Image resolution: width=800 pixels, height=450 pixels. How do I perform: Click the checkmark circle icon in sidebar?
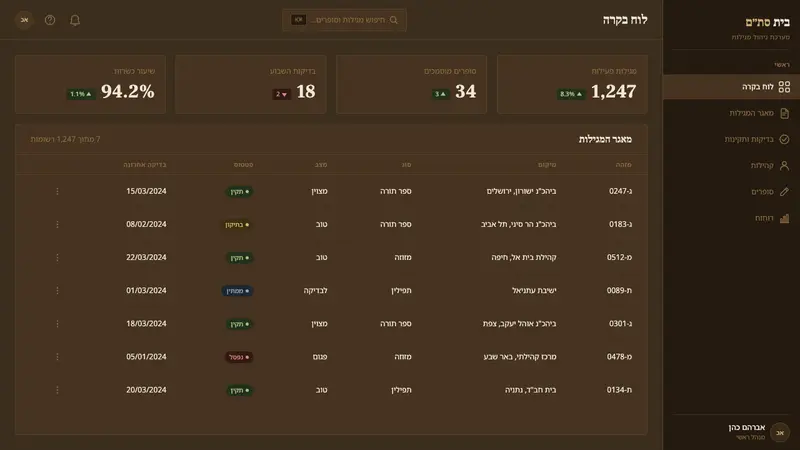point(784,139)
